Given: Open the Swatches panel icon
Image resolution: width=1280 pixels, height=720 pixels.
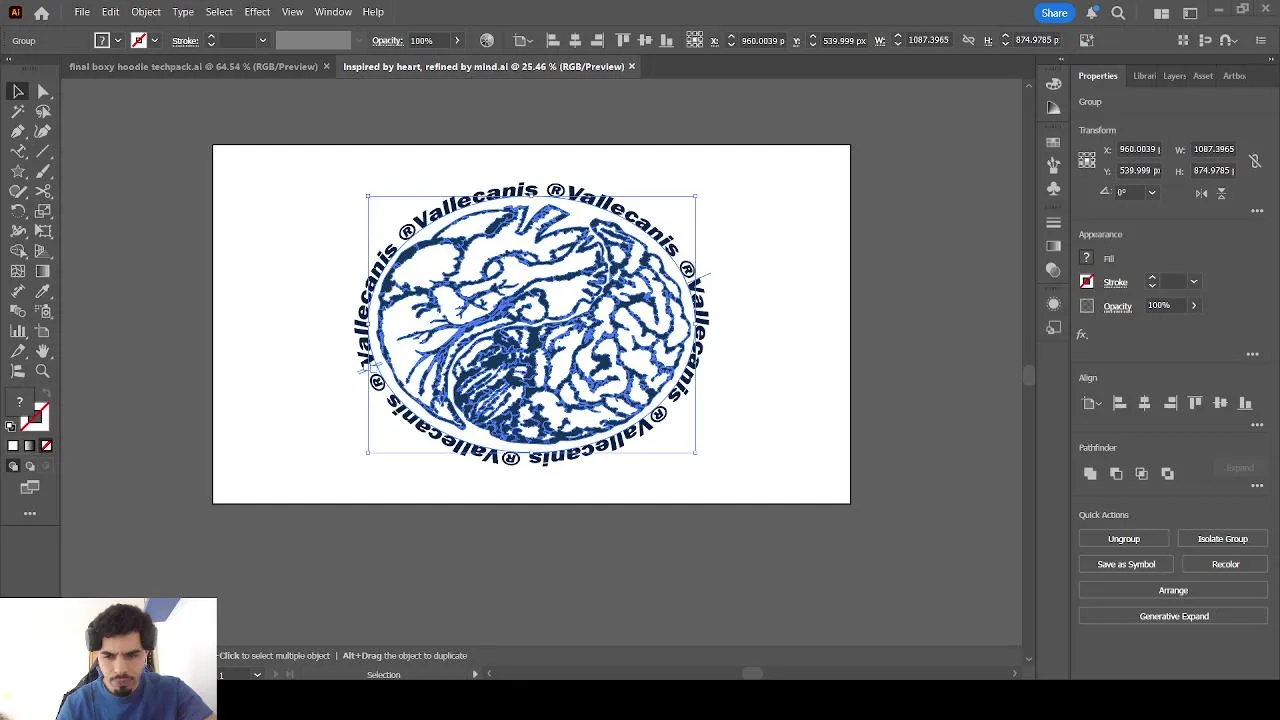Looking at the screenshot, I should coord(1054,142).
